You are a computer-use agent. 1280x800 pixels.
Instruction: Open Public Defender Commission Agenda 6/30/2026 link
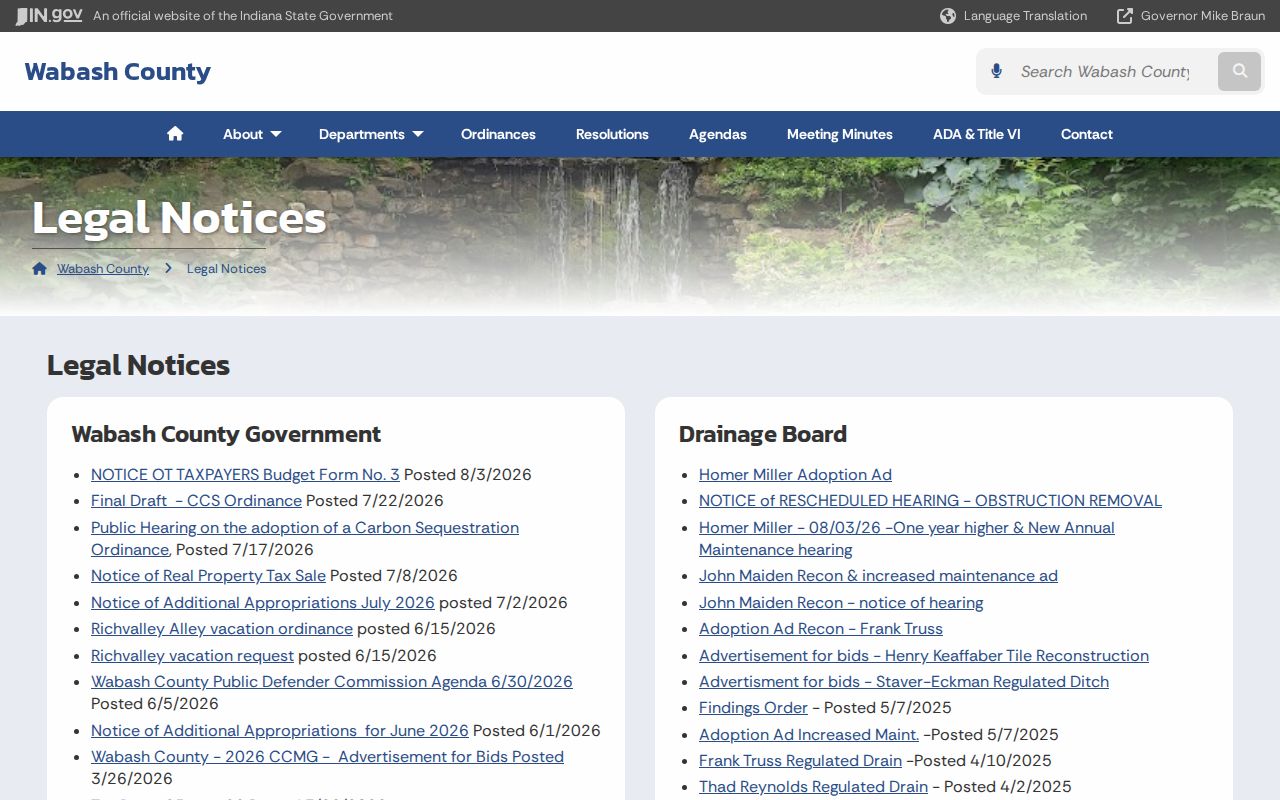point(332,682)
